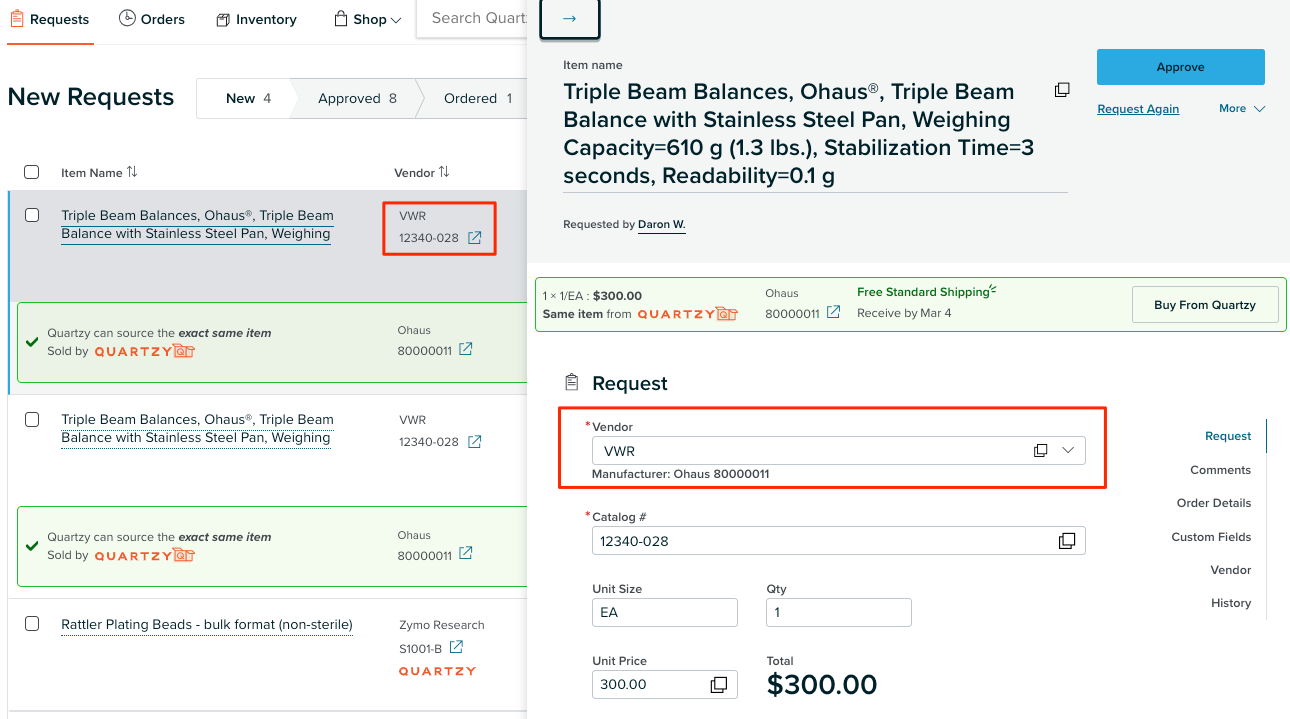Click 'Manufacturer: Ohaus 80000011' text

[x=681, y=474]
